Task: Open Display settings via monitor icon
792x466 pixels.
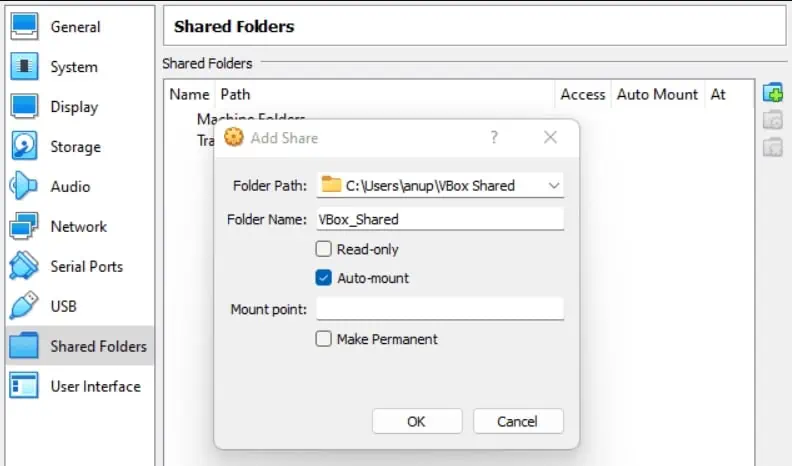Action: 23,107
